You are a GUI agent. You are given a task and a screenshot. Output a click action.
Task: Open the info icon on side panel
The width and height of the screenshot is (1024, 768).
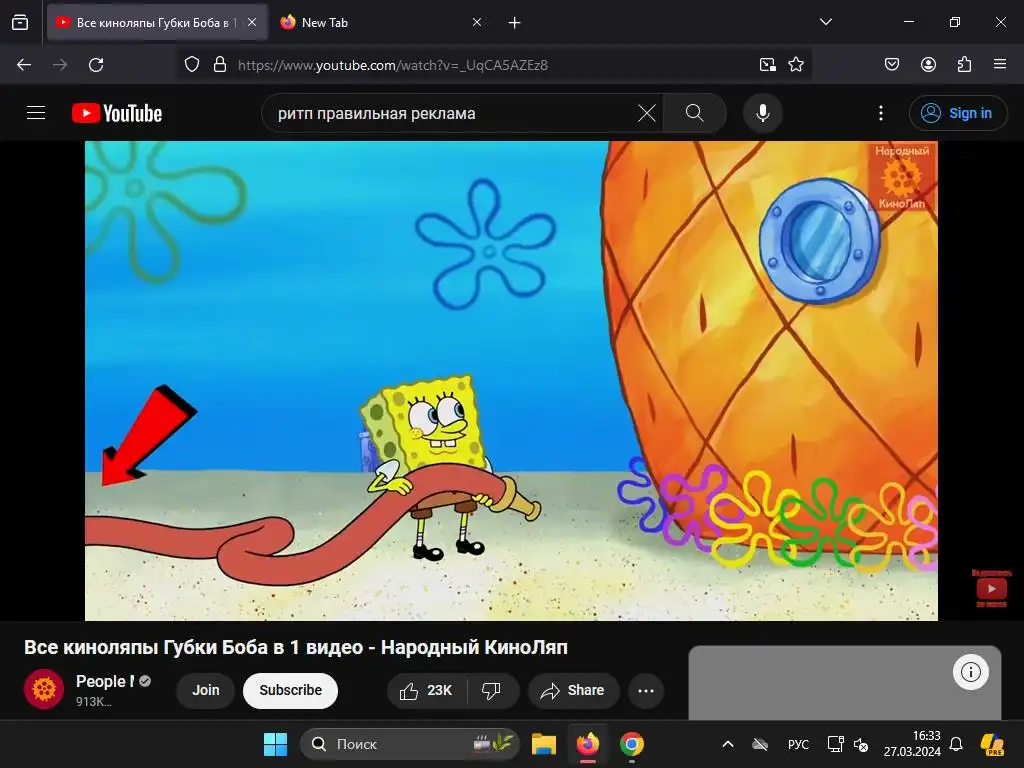970,672
